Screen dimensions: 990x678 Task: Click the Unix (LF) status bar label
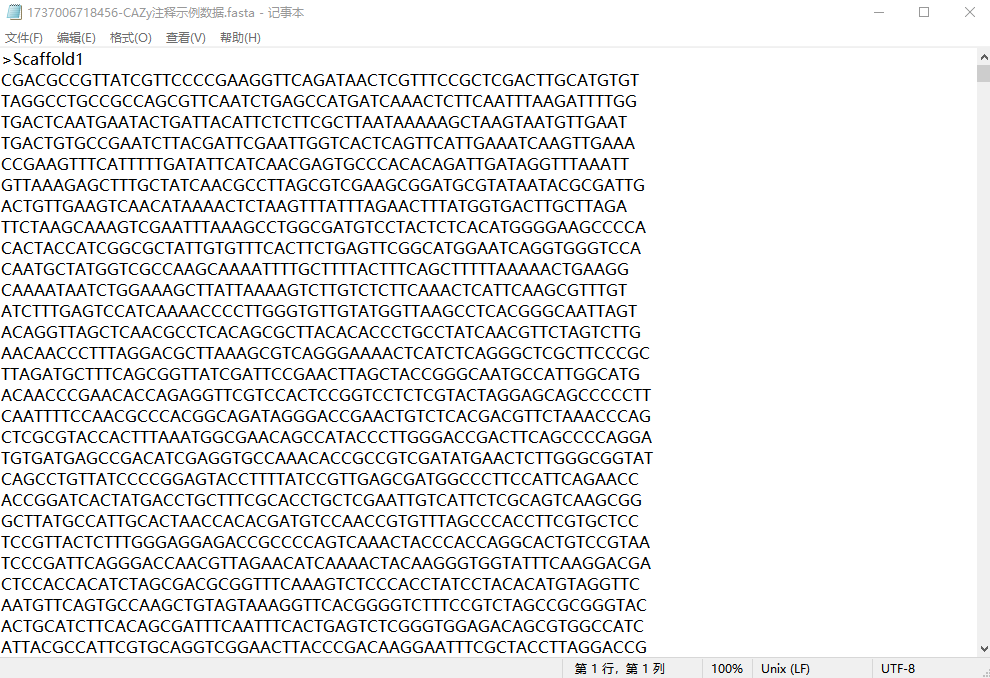[x=785, y=669]
